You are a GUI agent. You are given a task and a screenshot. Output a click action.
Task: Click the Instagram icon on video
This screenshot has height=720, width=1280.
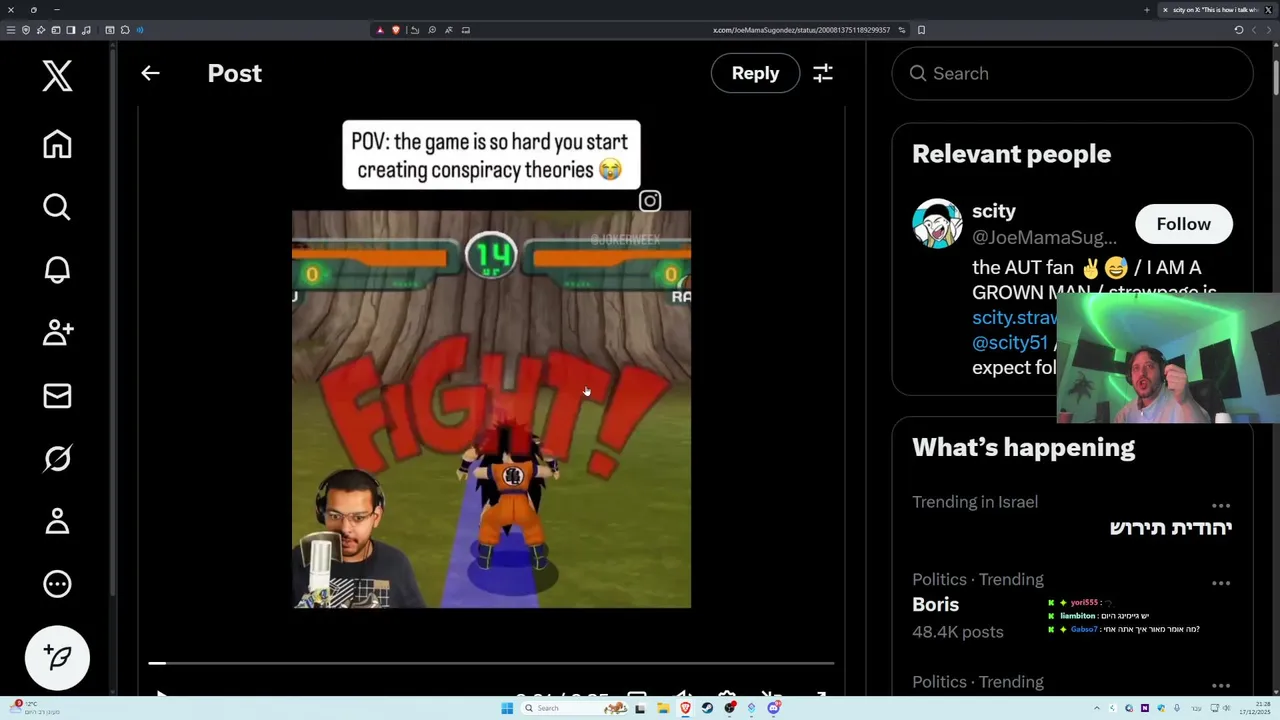coord(650,201)
